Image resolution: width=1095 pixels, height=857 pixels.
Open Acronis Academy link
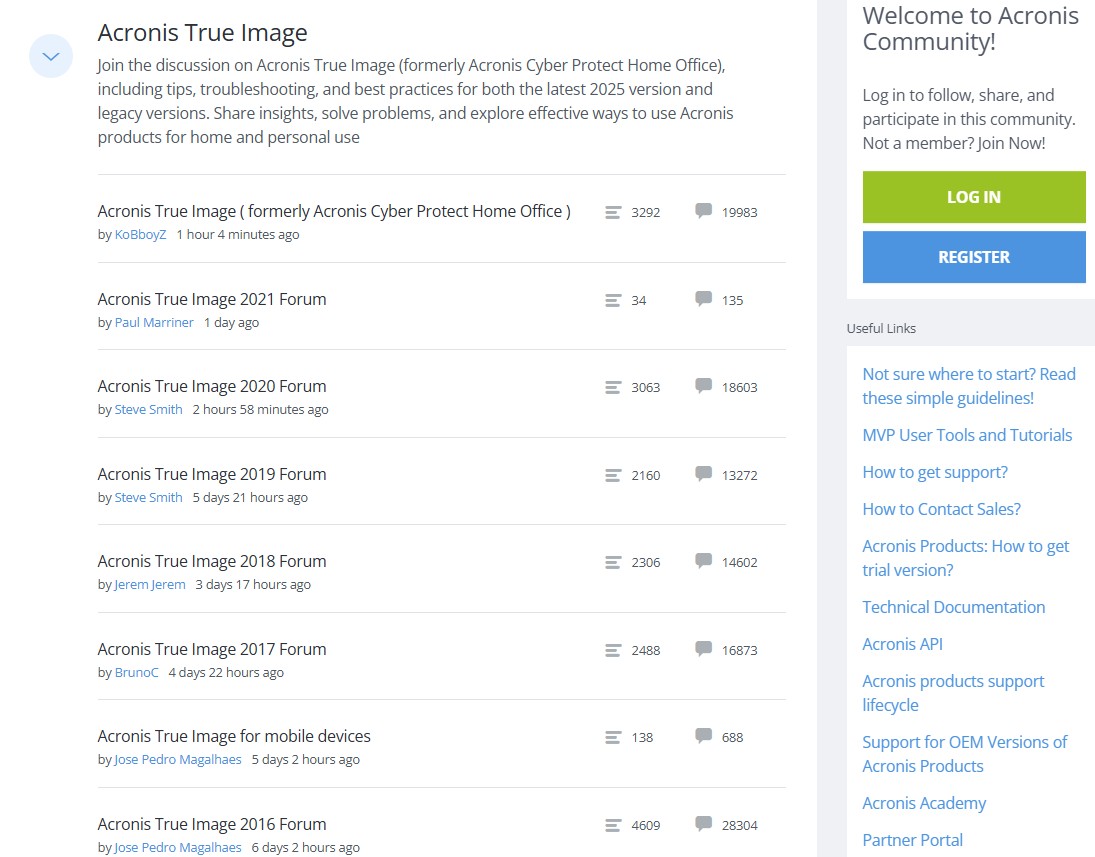tap(924, 803)
